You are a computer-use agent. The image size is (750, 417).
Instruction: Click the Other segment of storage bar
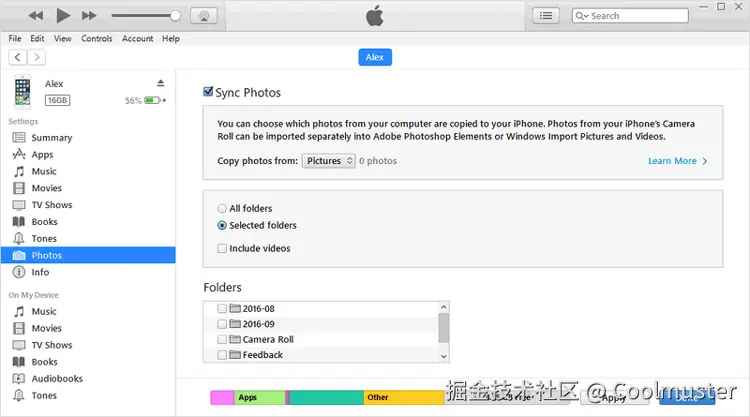(404, 397)
